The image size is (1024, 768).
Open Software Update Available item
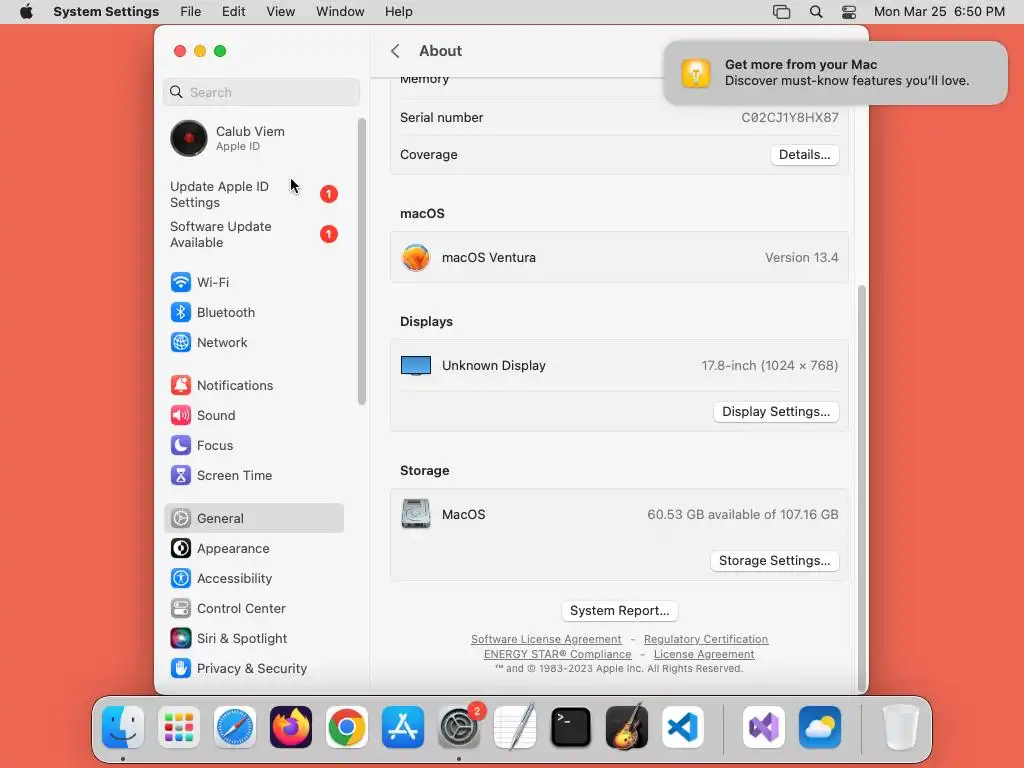coord(253,234)
